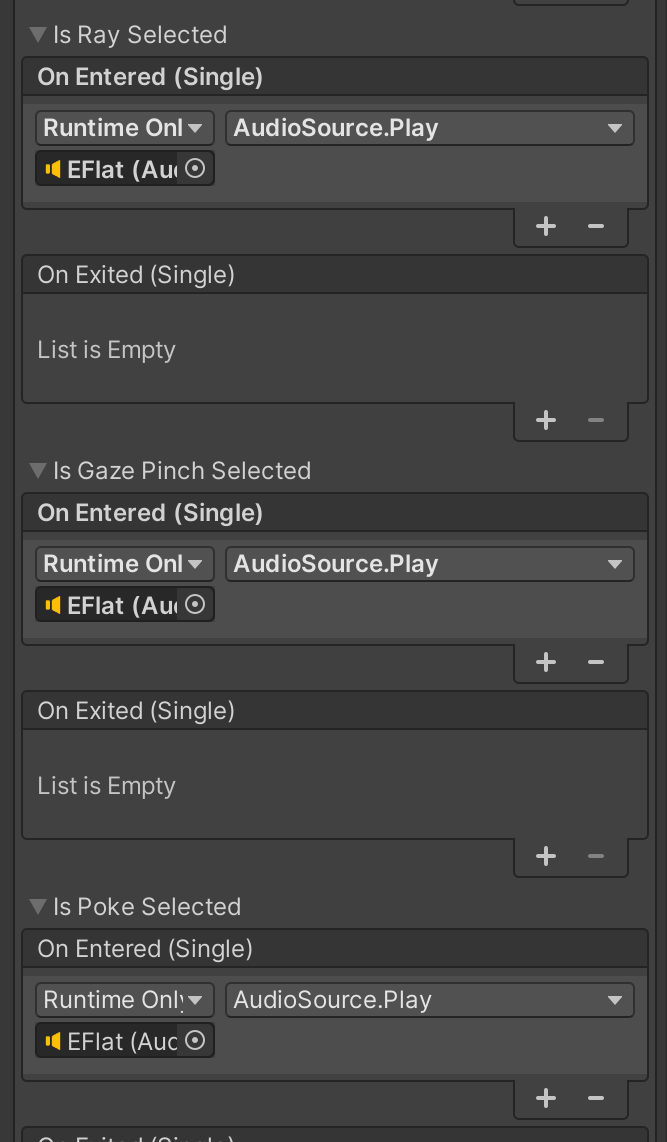Open Runtime Only dropdown under Is Gaze Pinch Selected
667x1142 pixels.
[x=124, y=564]
